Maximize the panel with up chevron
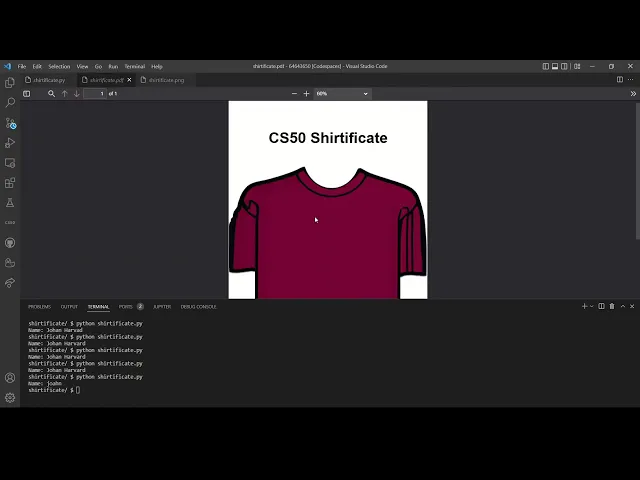 [x=623, y=306]
